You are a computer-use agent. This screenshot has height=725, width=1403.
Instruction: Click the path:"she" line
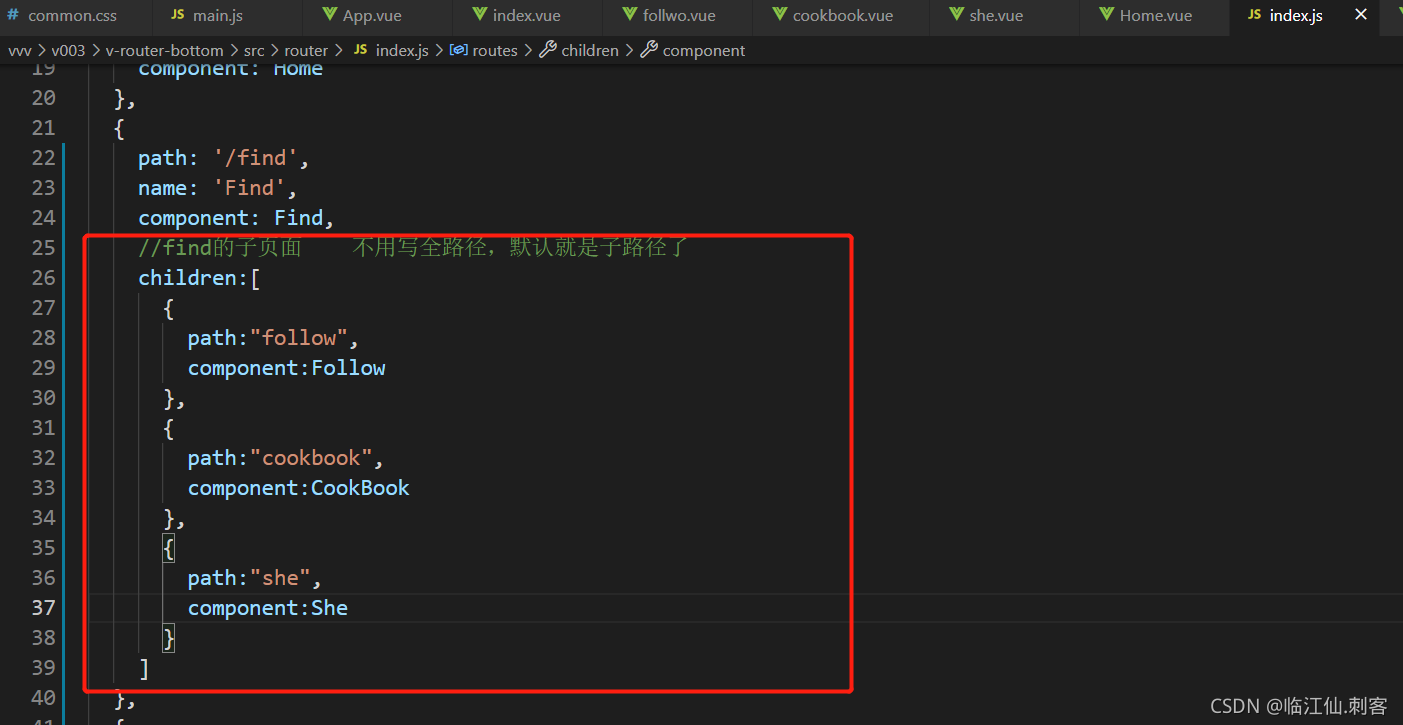pos(255,578)
